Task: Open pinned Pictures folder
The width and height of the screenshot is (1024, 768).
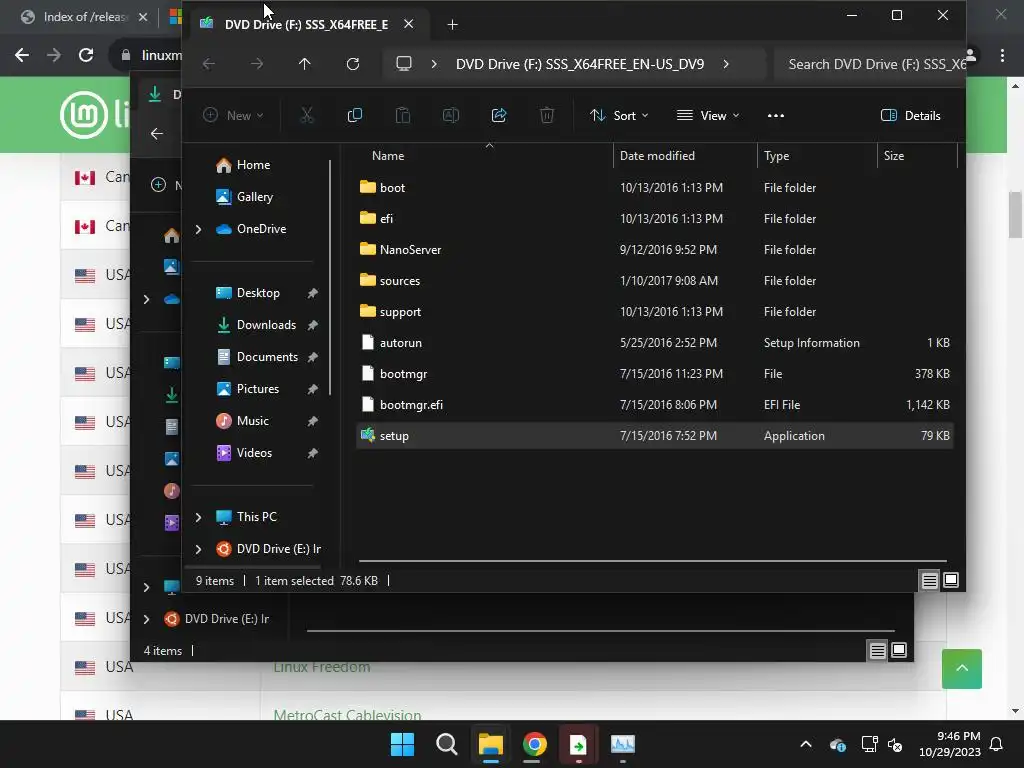Action: point(257,389)
